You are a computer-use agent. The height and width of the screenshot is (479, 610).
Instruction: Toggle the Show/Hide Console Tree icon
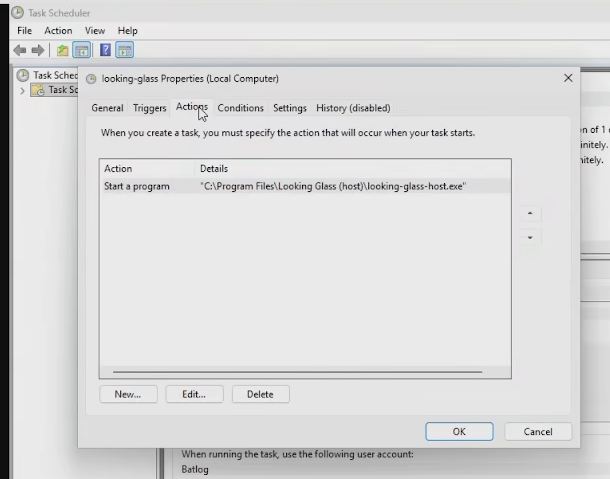click(82, 50)
